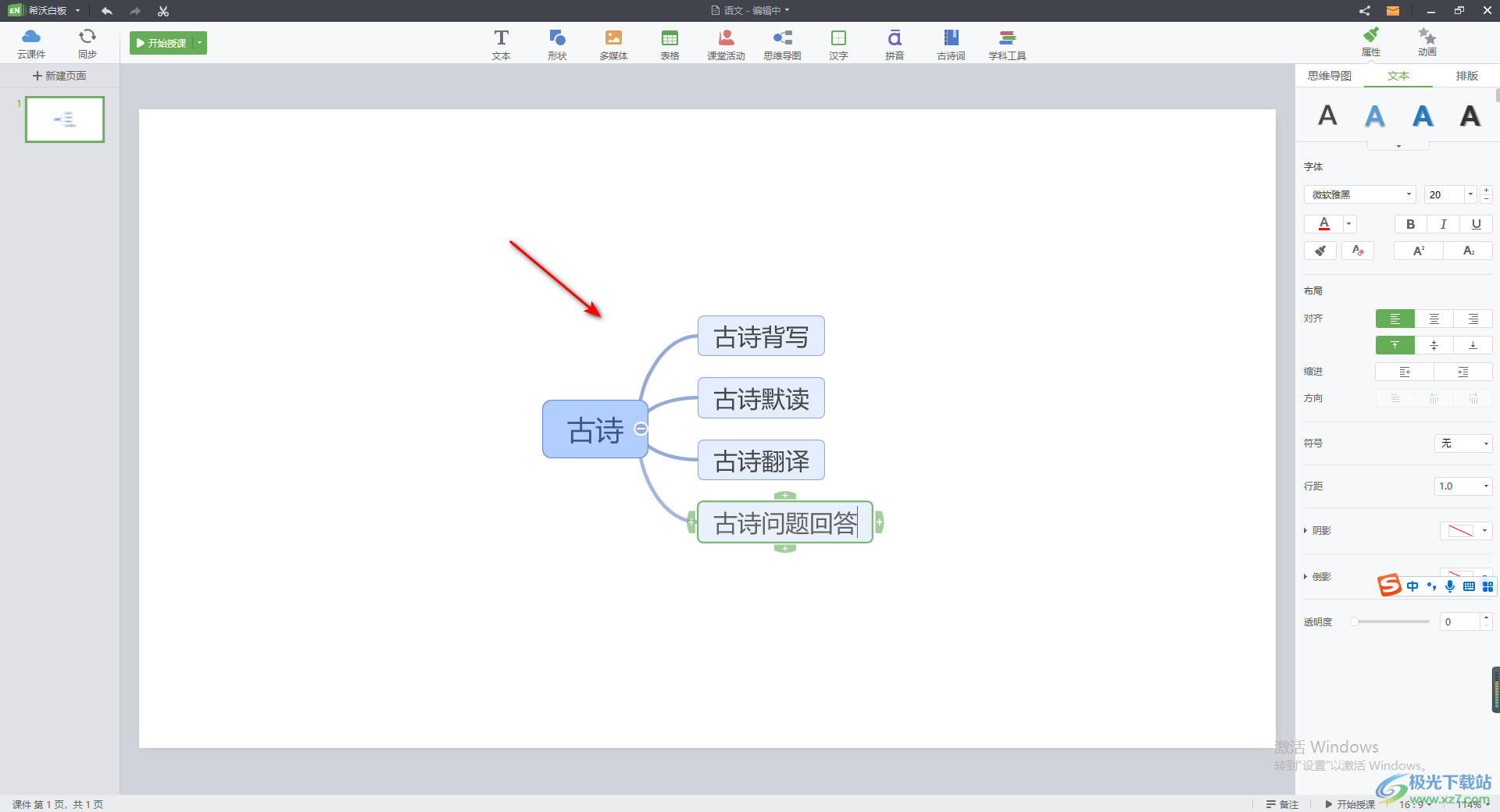Open the font size dropdown arrow

(1470, 194)
